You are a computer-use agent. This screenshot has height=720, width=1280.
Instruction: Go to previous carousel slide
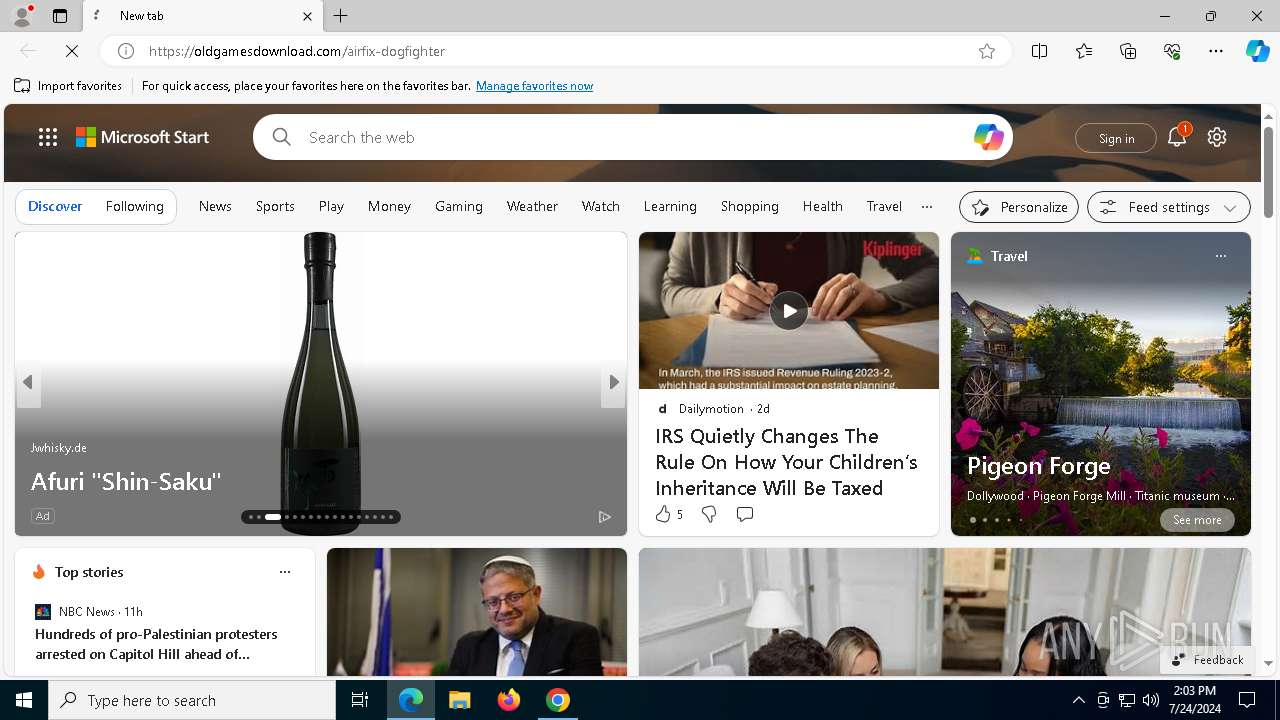[28, 382]
